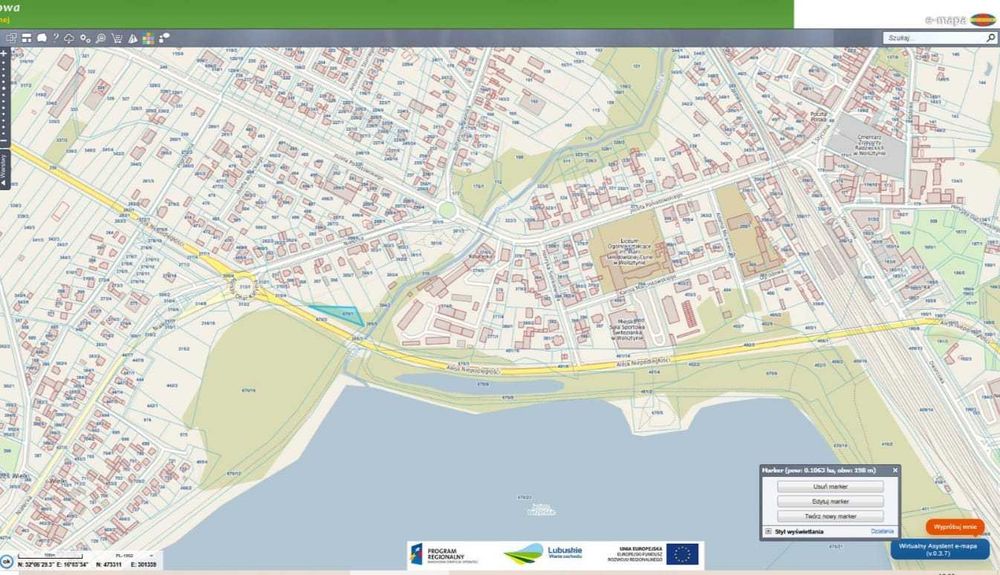Expand the Styl wyświetlania section
Image resolution: width=1000 pixels, height=575 pixels.
[768, 531]
